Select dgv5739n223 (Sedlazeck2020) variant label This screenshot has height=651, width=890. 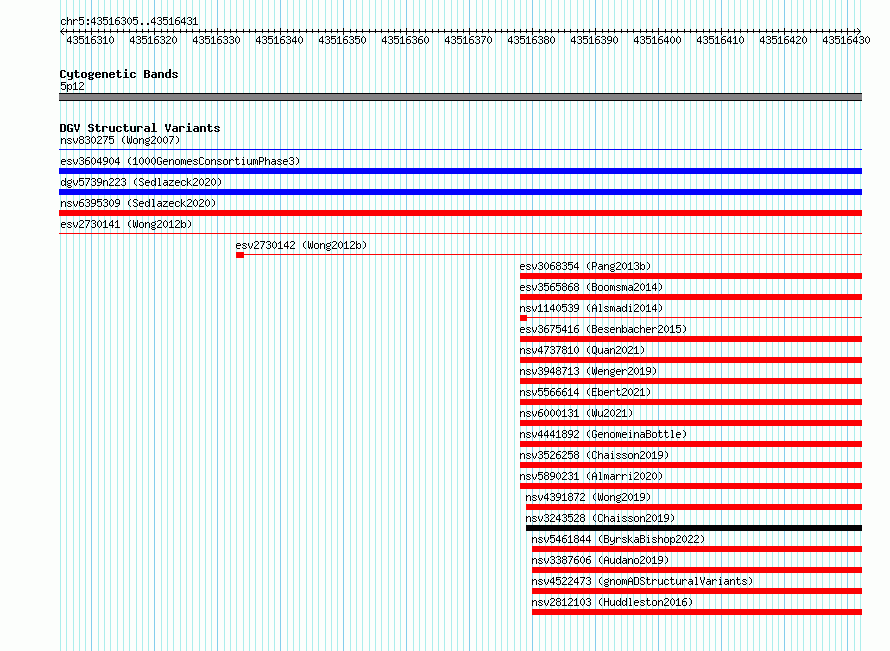141,182
